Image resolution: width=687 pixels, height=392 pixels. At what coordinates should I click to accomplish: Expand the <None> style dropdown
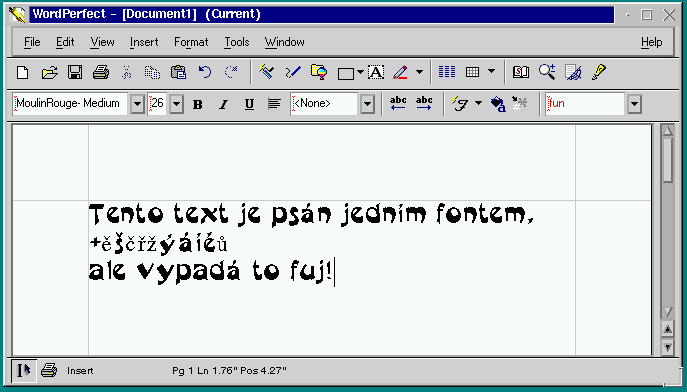(368, 104)
